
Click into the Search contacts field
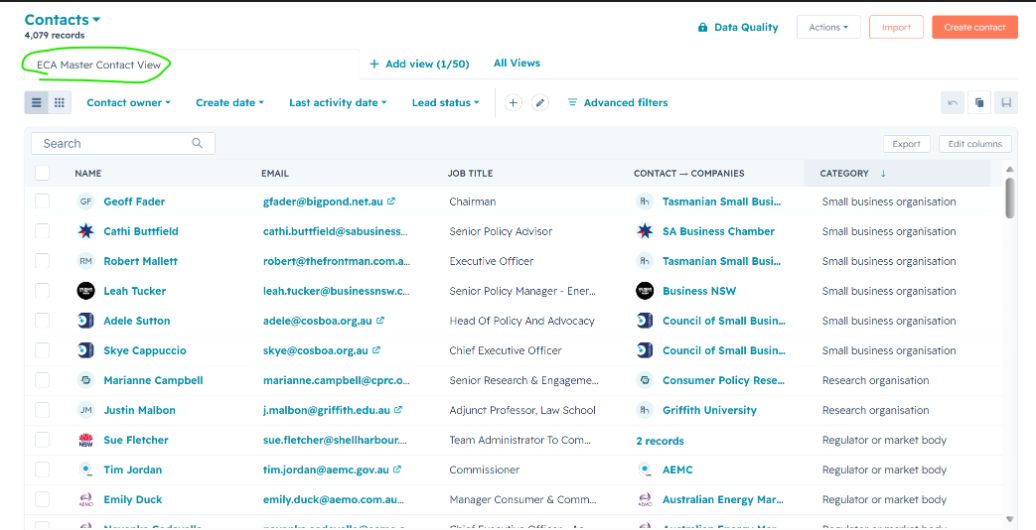122,143
